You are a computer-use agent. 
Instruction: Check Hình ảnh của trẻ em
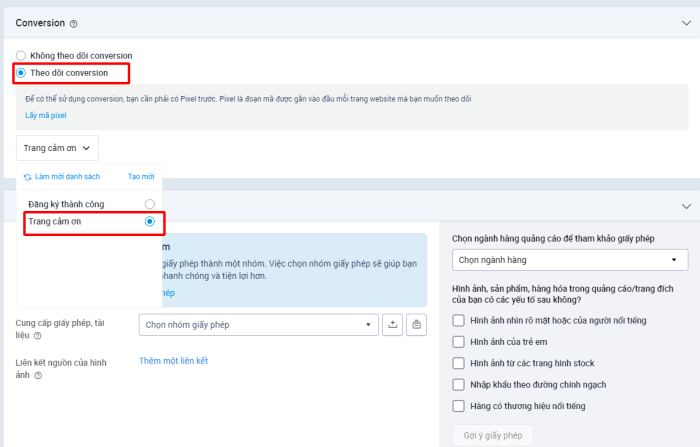tap(458, 341)
